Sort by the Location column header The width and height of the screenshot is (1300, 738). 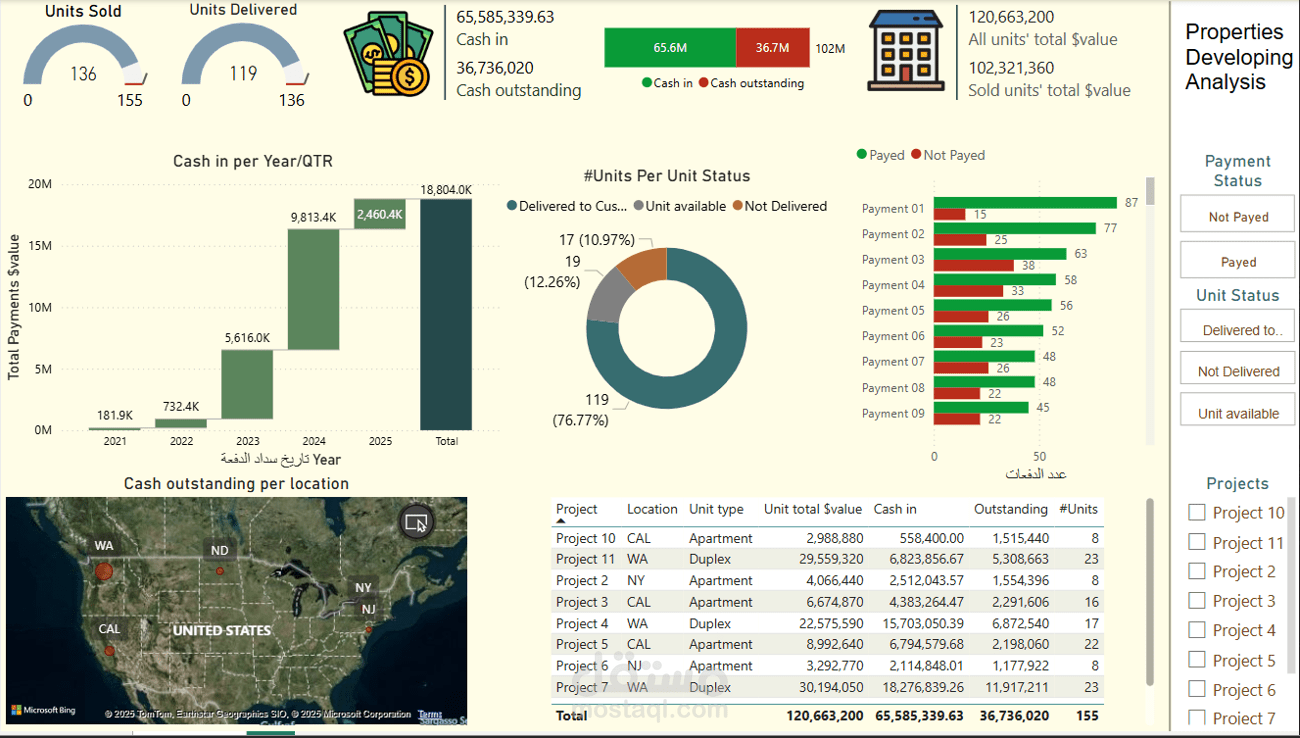coord(652,509)
